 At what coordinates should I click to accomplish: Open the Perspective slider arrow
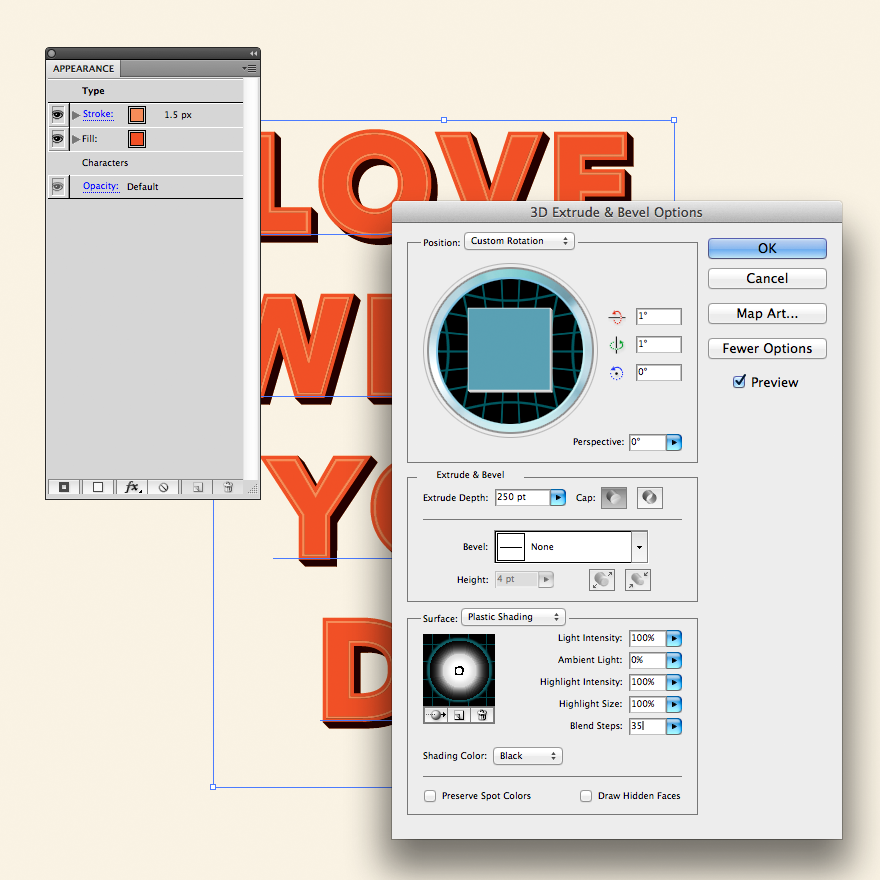[673, 442]
